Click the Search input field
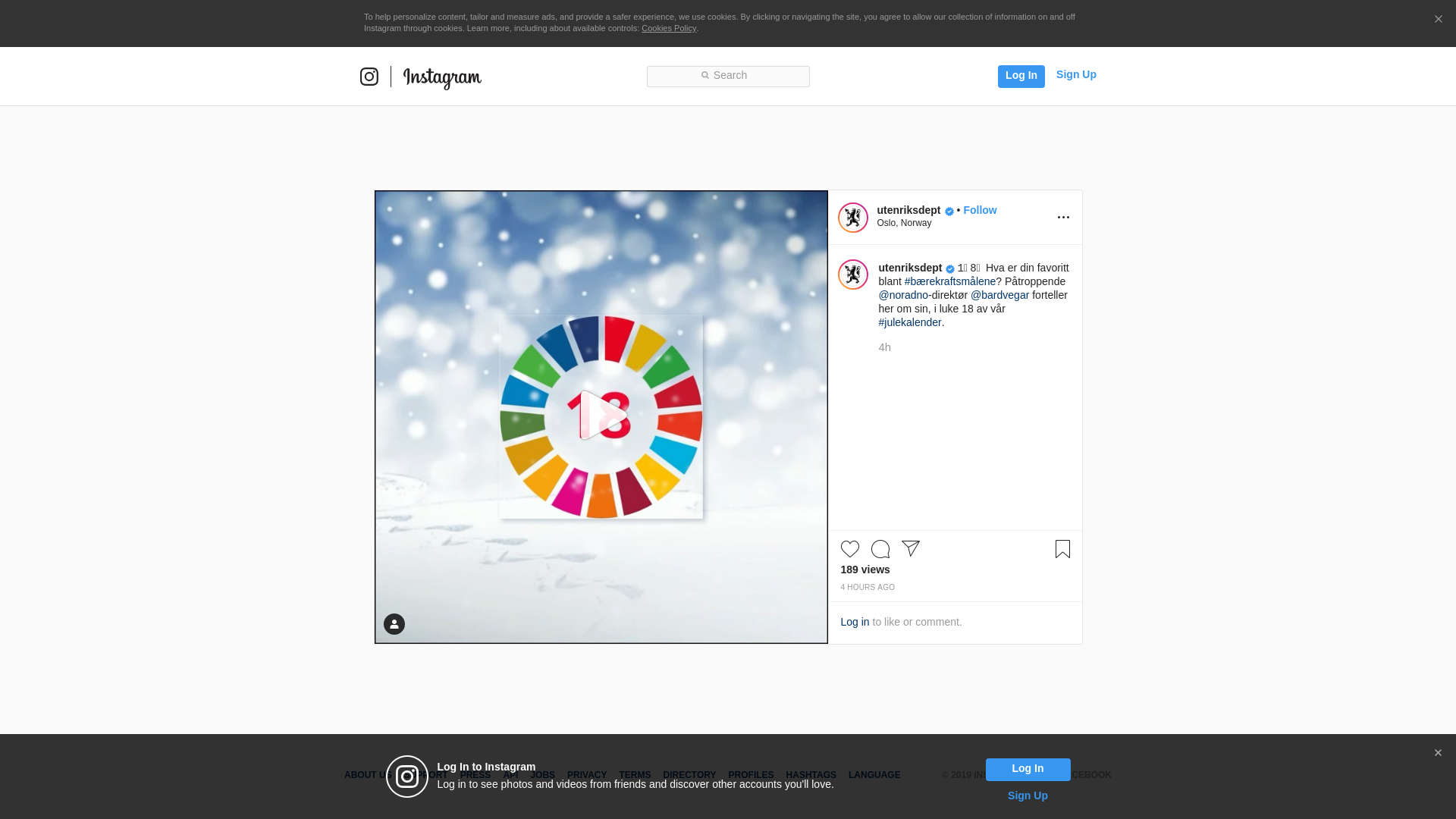This screenshot has height=819, width=1456. coord(728,76)
